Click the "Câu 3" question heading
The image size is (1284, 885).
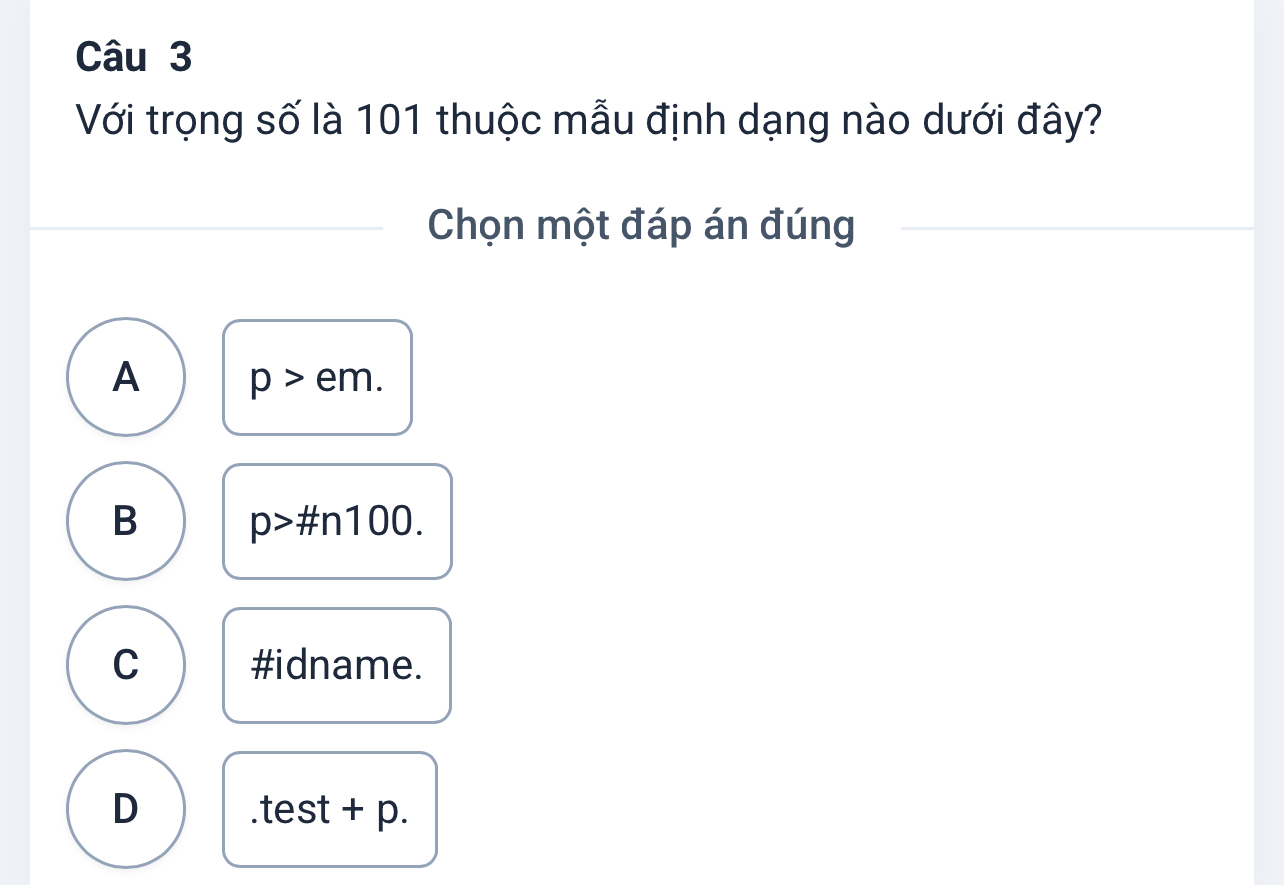pyautogui.click(x=133, y=59)
